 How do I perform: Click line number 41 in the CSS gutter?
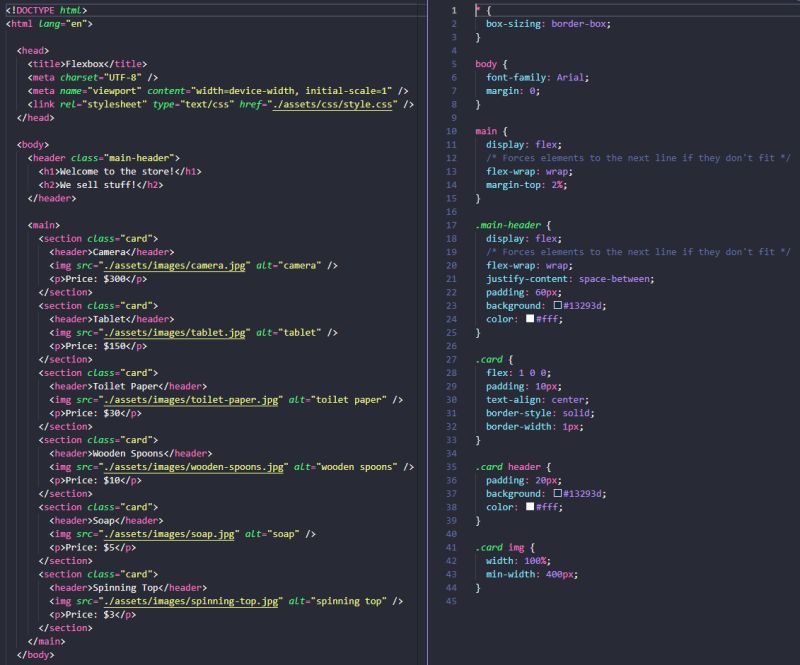point(452,547)
